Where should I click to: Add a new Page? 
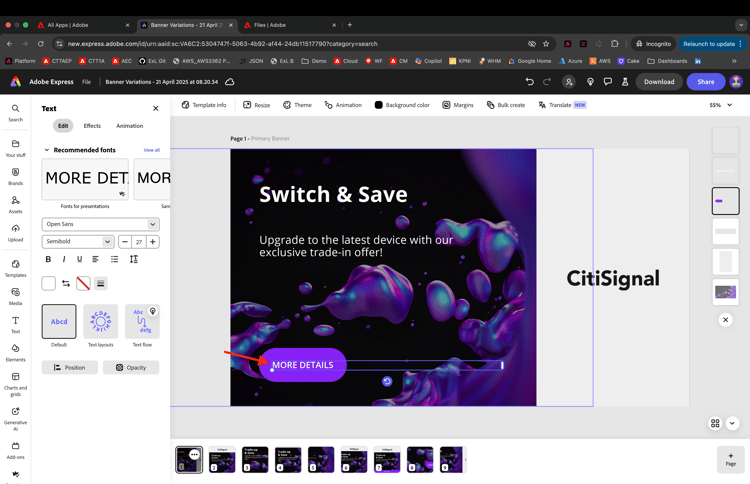click(x=730, y=459)
